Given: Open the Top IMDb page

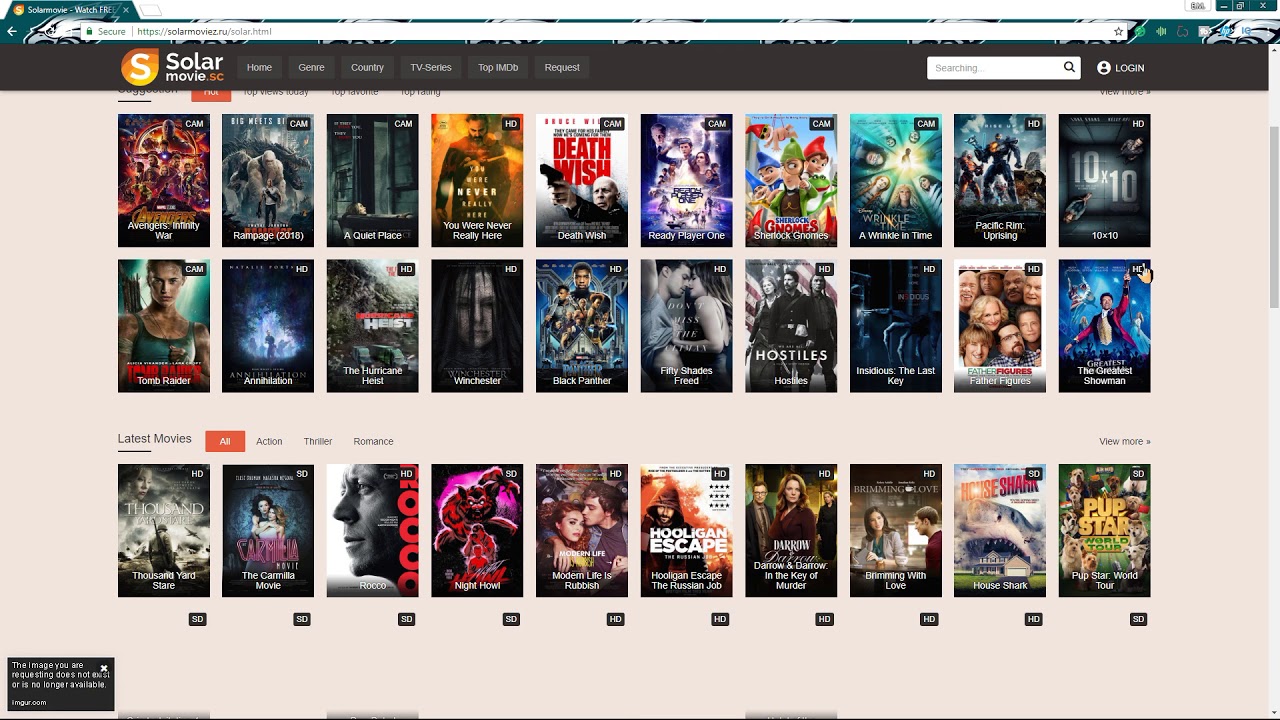Looking at the screenshot, I should tap(498, 67).
